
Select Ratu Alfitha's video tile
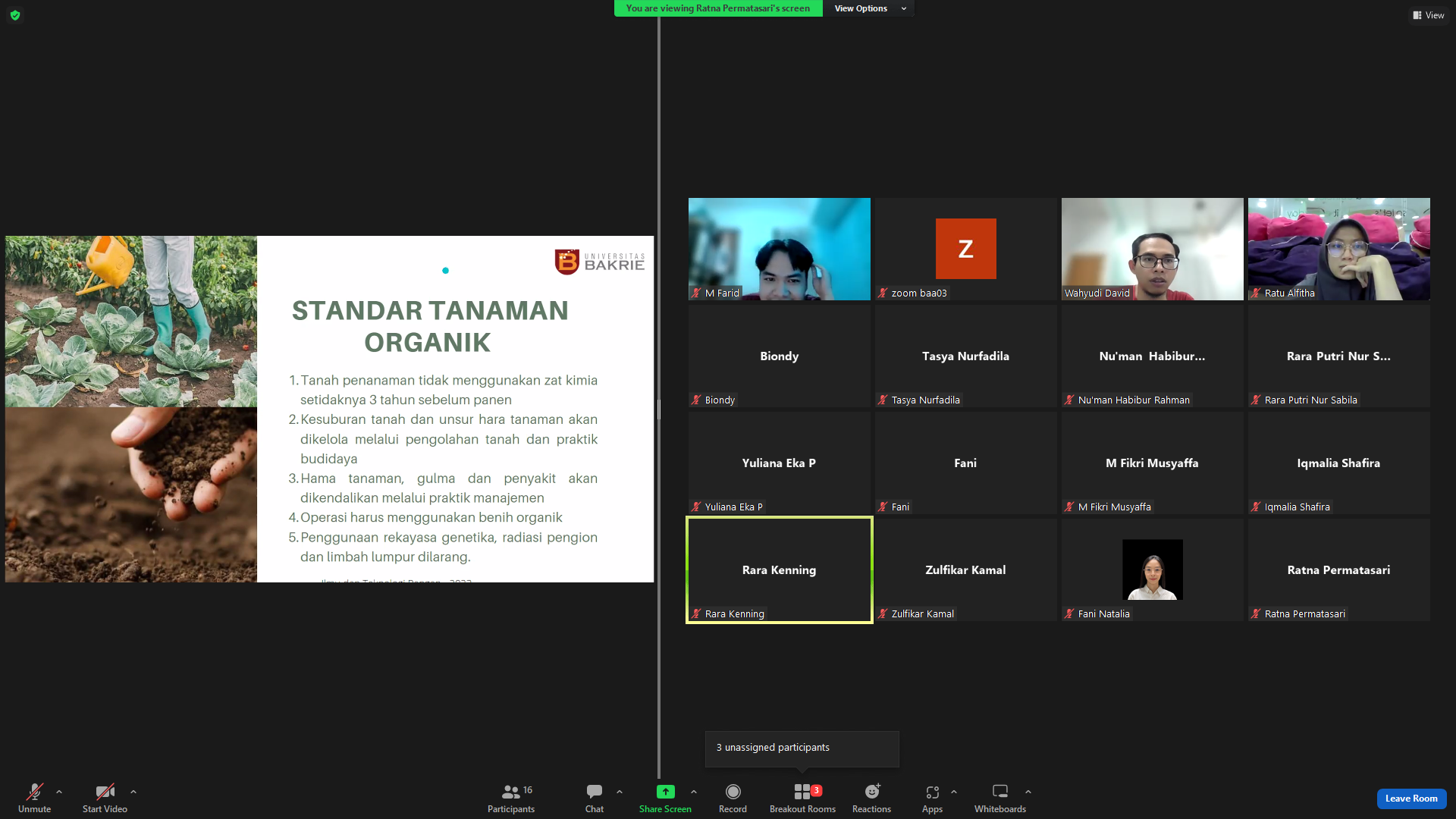tap(1339, 249)
